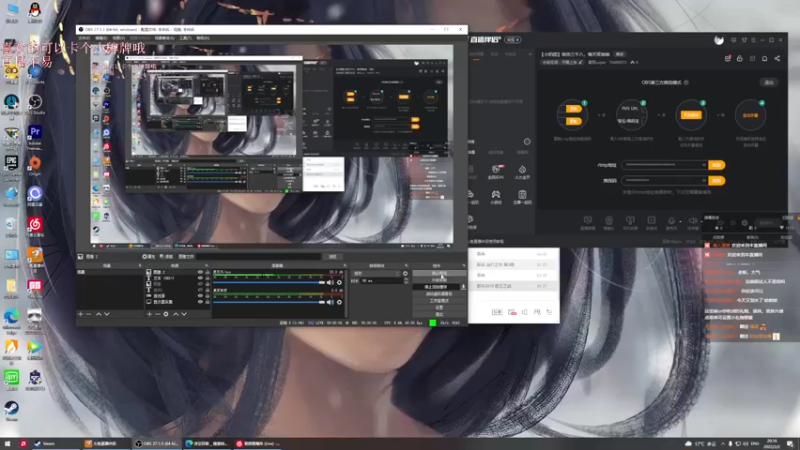Open source filters in OBS source toolbar
The image size is (800, 450).
click(166, 257)
